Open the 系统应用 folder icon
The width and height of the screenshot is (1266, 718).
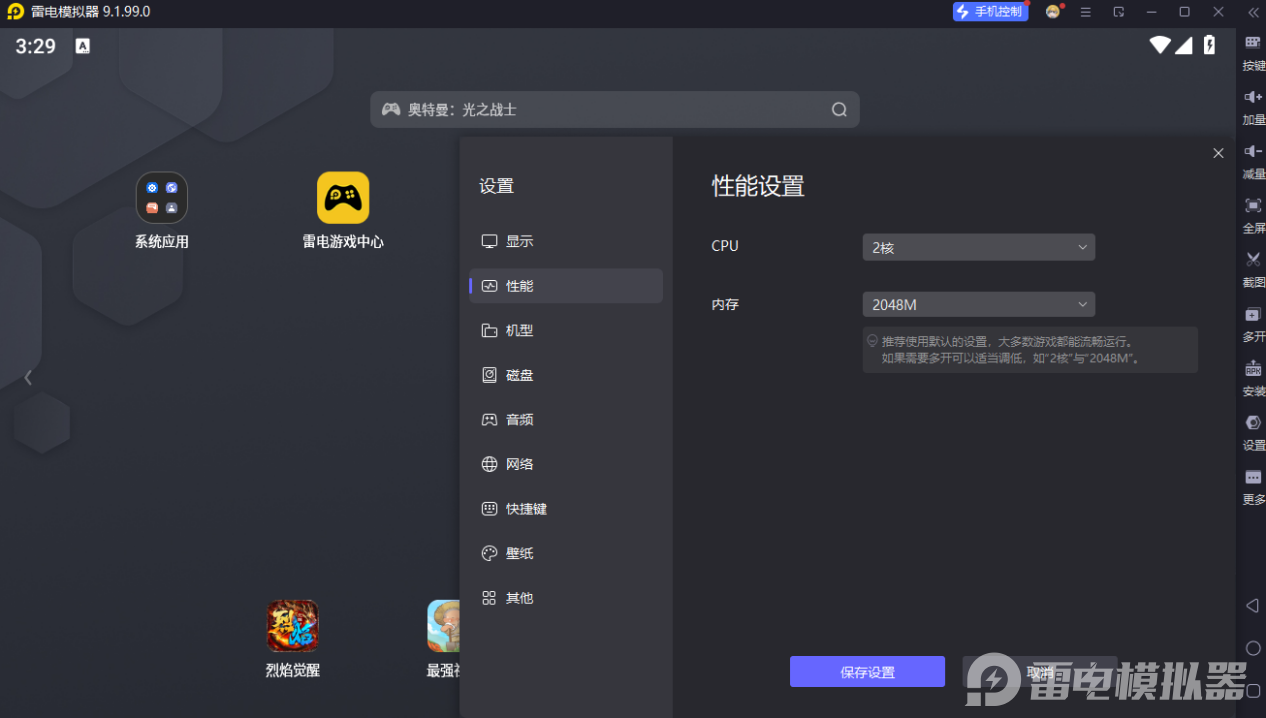coord(162,198)
